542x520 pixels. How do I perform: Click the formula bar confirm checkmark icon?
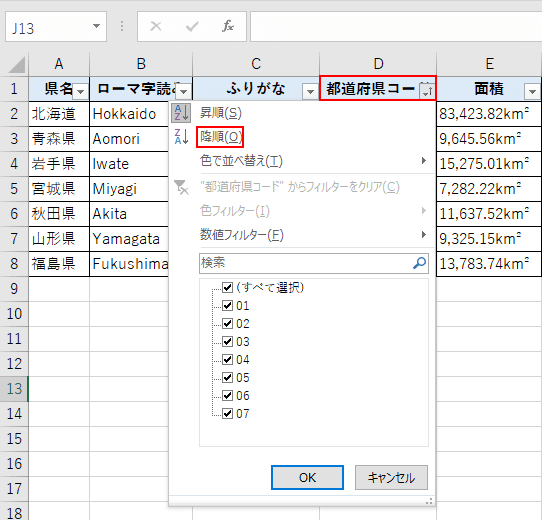(x=192, y=26)
